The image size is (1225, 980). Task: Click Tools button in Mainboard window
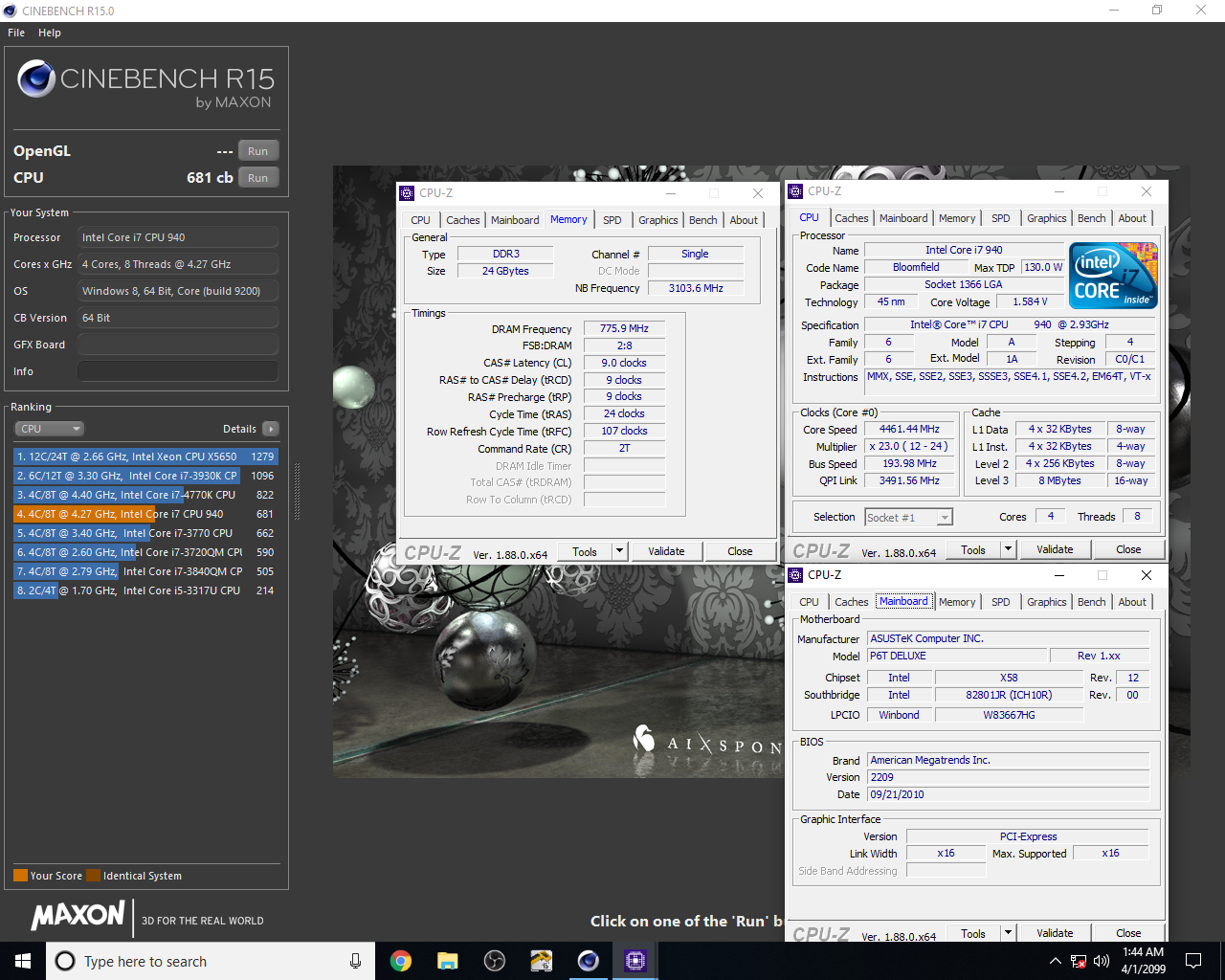973,933
